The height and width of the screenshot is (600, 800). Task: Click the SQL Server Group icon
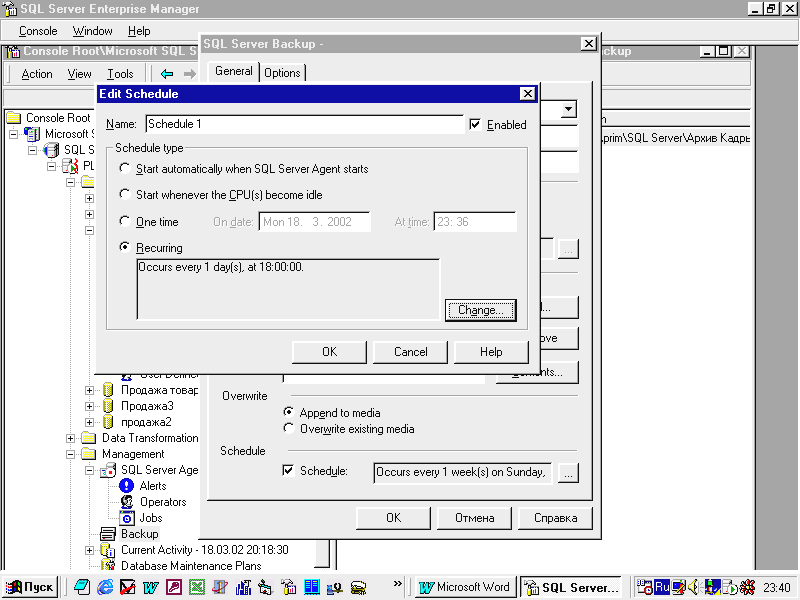point(51,150)
